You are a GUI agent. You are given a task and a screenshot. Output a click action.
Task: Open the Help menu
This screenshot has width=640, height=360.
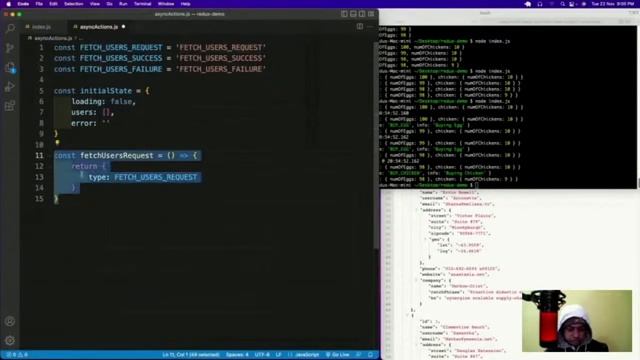click(185, 4)
